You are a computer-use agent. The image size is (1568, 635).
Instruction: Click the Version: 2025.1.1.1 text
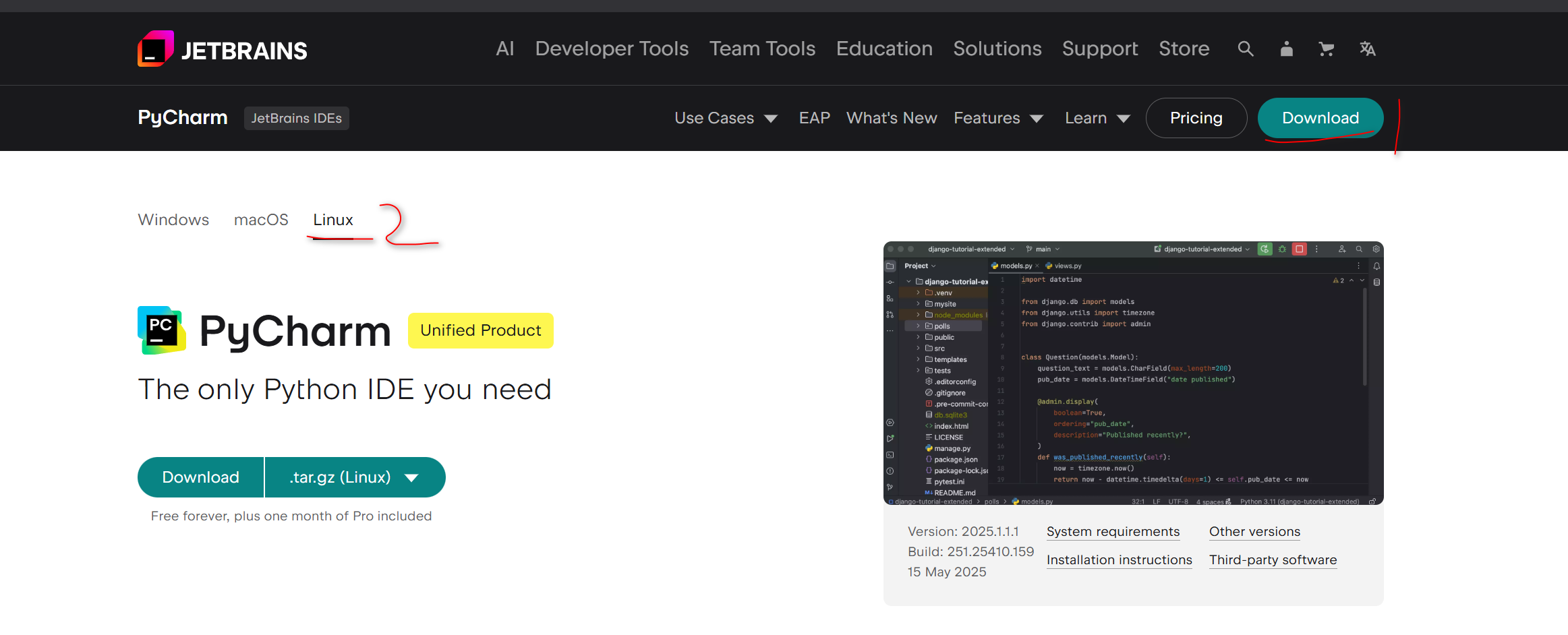(963, 532)
